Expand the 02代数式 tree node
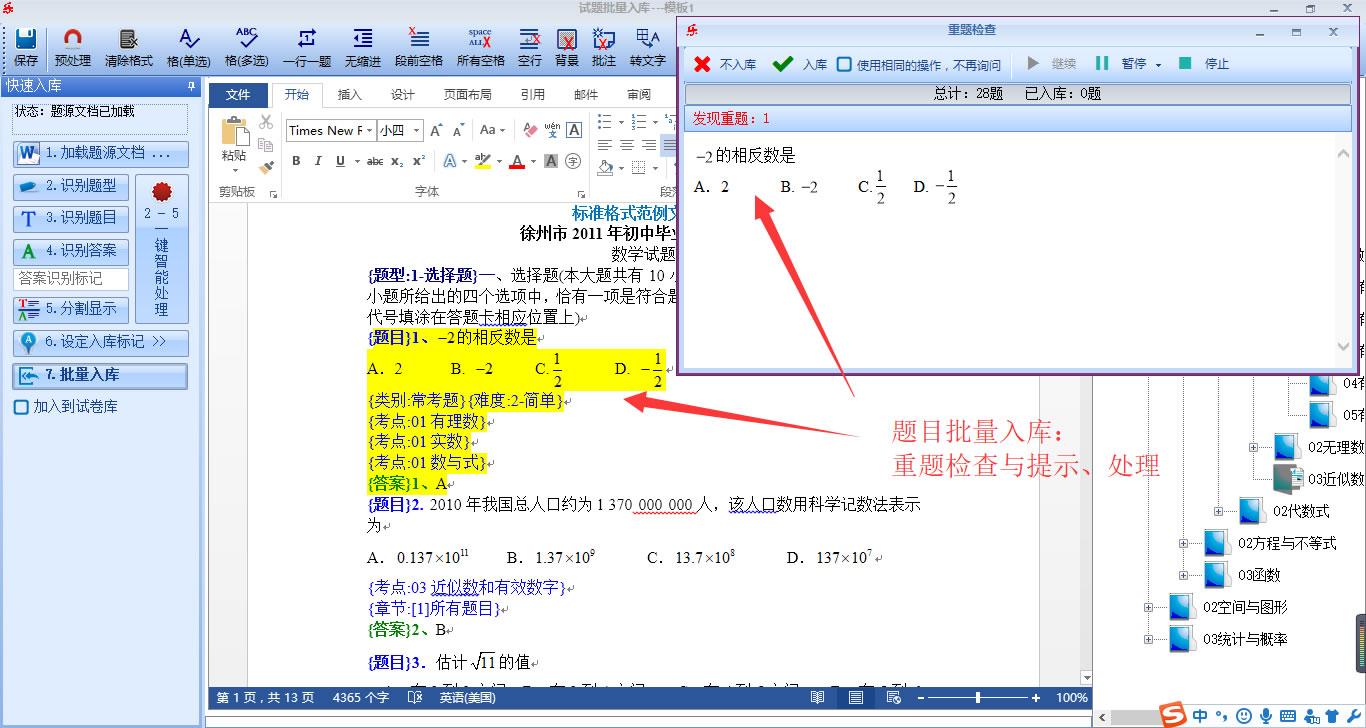The width and height of the screenshot is (1366, 728). [1218, 511]
